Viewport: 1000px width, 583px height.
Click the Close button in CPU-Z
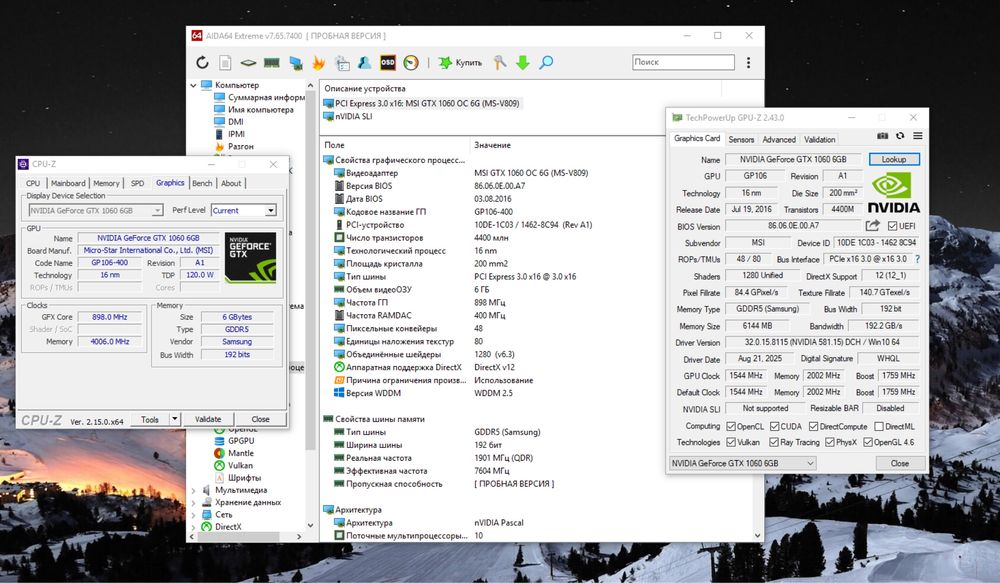(260, 419)
